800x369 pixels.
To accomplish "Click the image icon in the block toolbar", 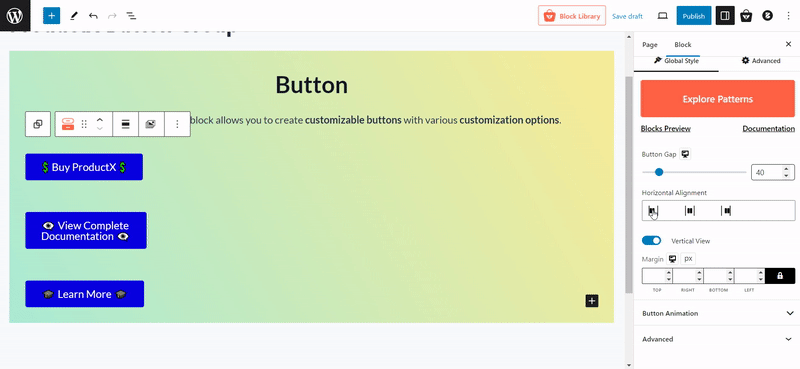I will (151, 124).
